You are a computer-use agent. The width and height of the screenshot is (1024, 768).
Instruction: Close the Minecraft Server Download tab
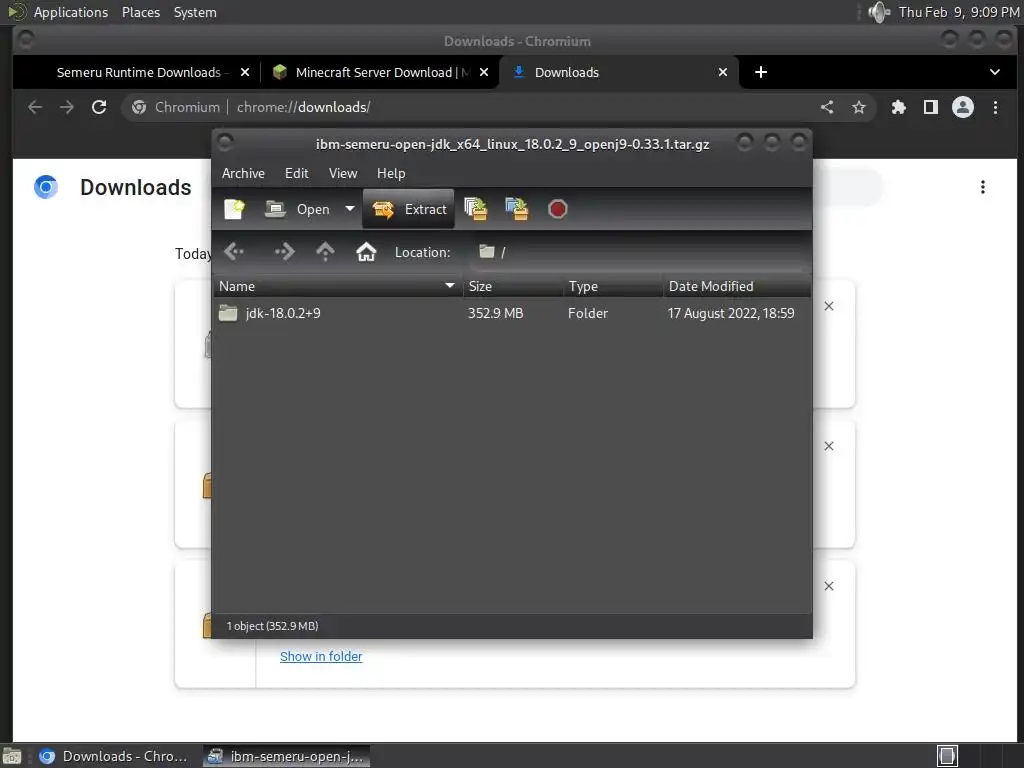pyautogui.click(x=484, y=72)
